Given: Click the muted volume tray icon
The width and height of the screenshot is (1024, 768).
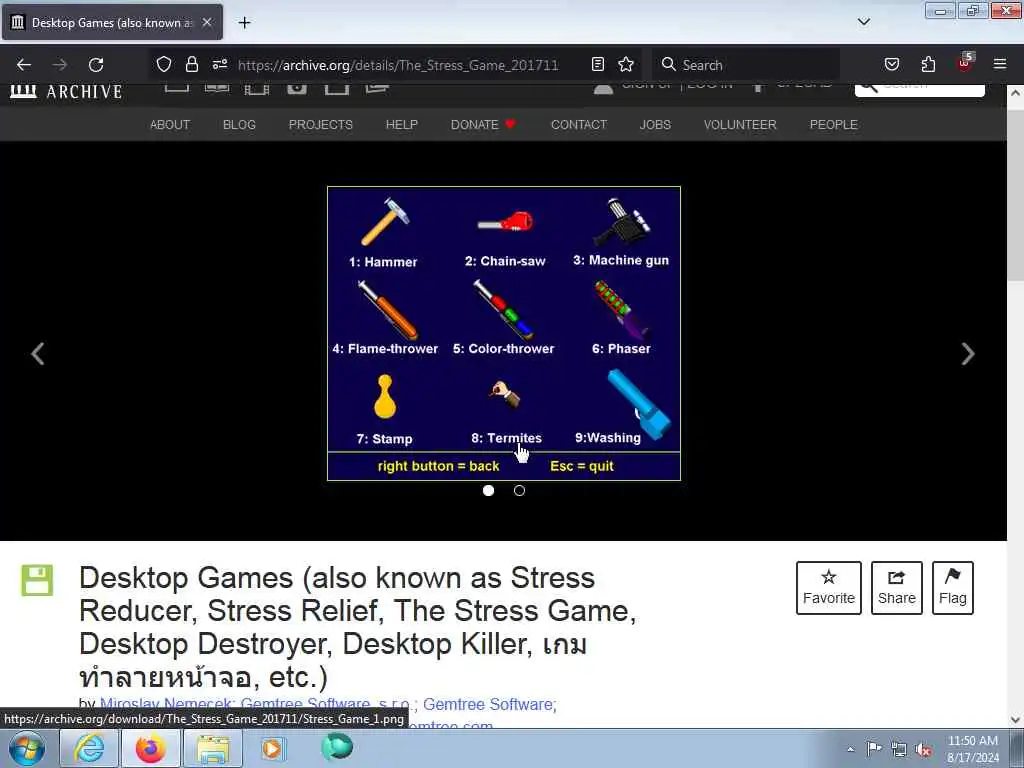Looking at the screenshot, I should click(923, 749).
